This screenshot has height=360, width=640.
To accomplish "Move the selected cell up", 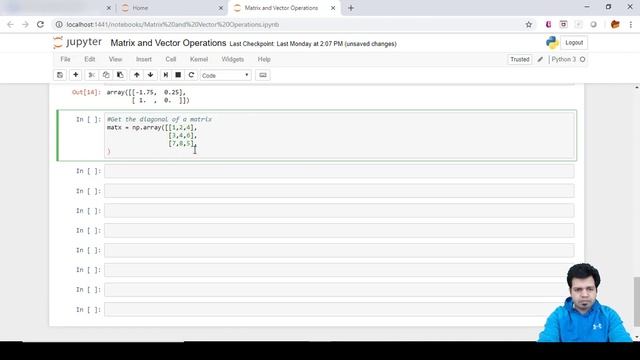I will coord(137,75).
